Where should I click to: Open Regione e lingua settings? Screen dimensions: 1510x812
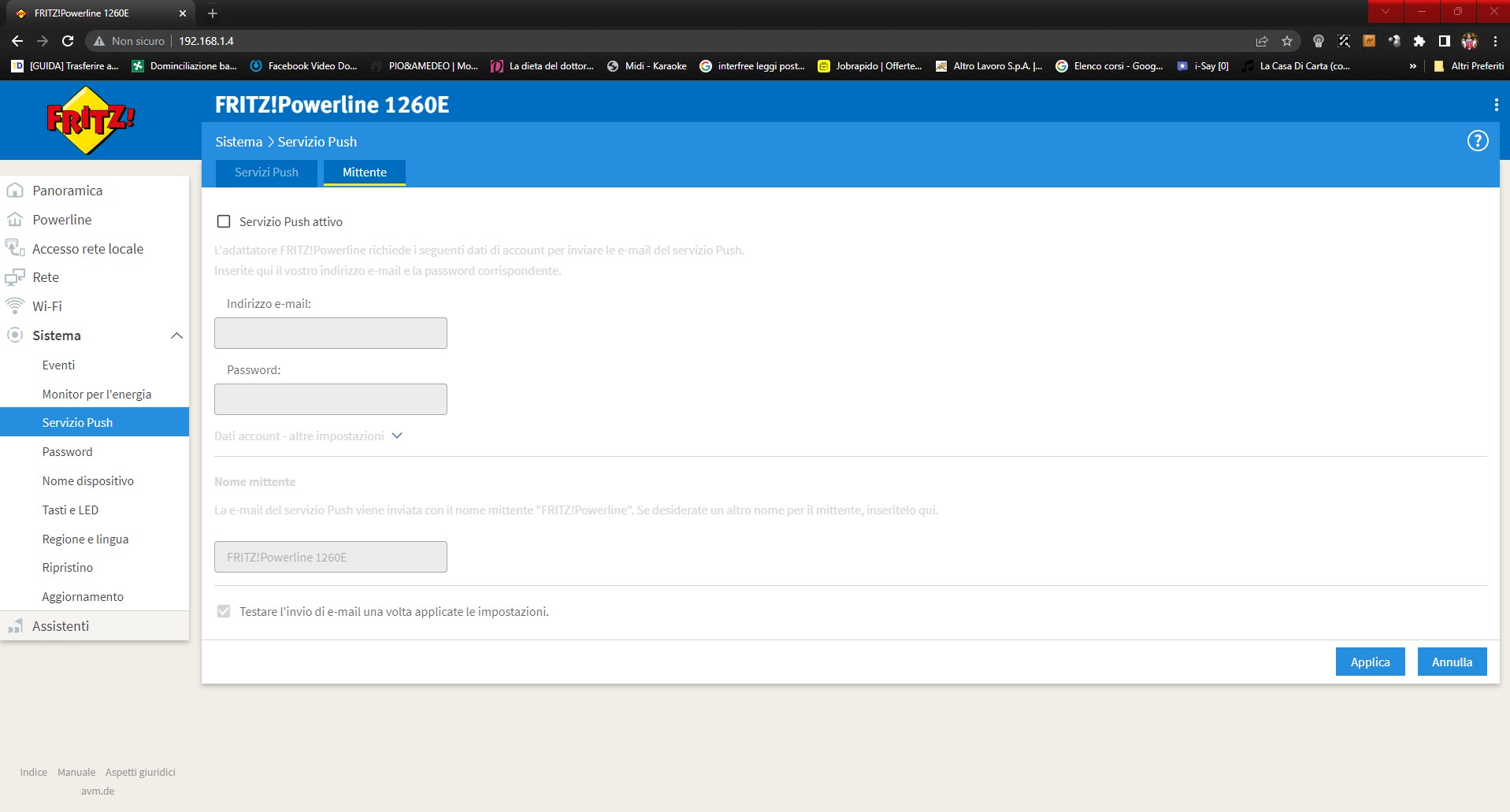85,539
